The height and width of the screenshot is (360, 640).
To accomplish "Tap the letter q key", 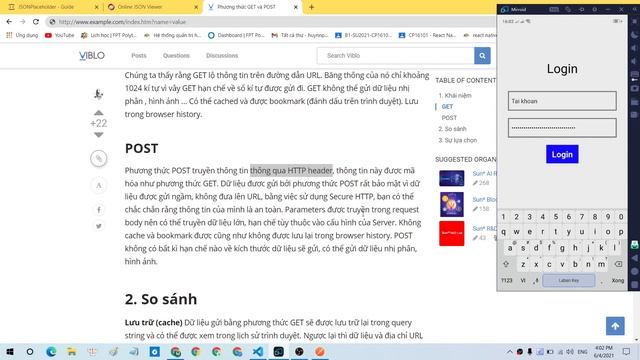I will 504,232.
